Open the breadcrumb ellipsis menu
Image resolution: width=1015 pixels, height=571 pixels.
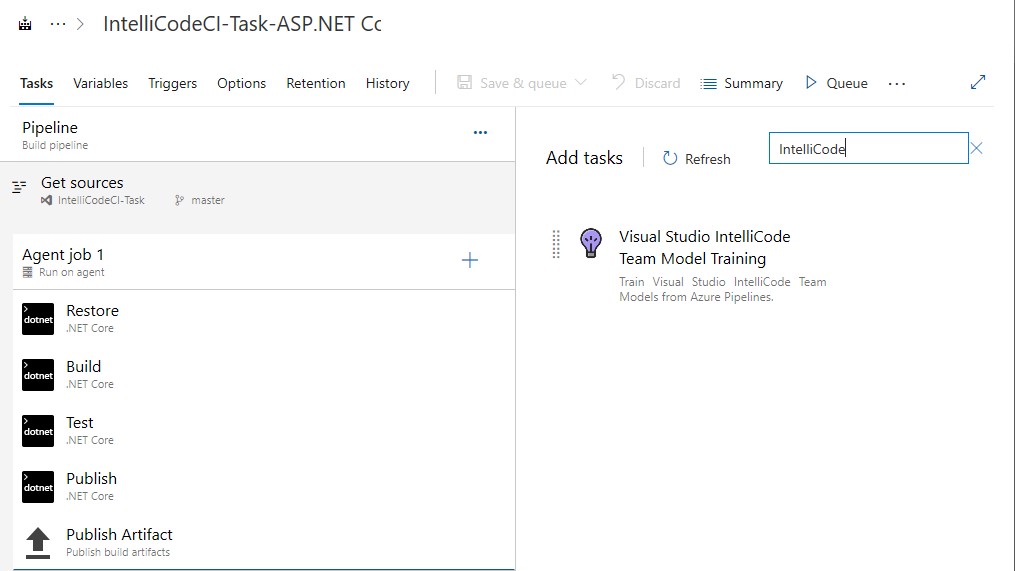58,24
